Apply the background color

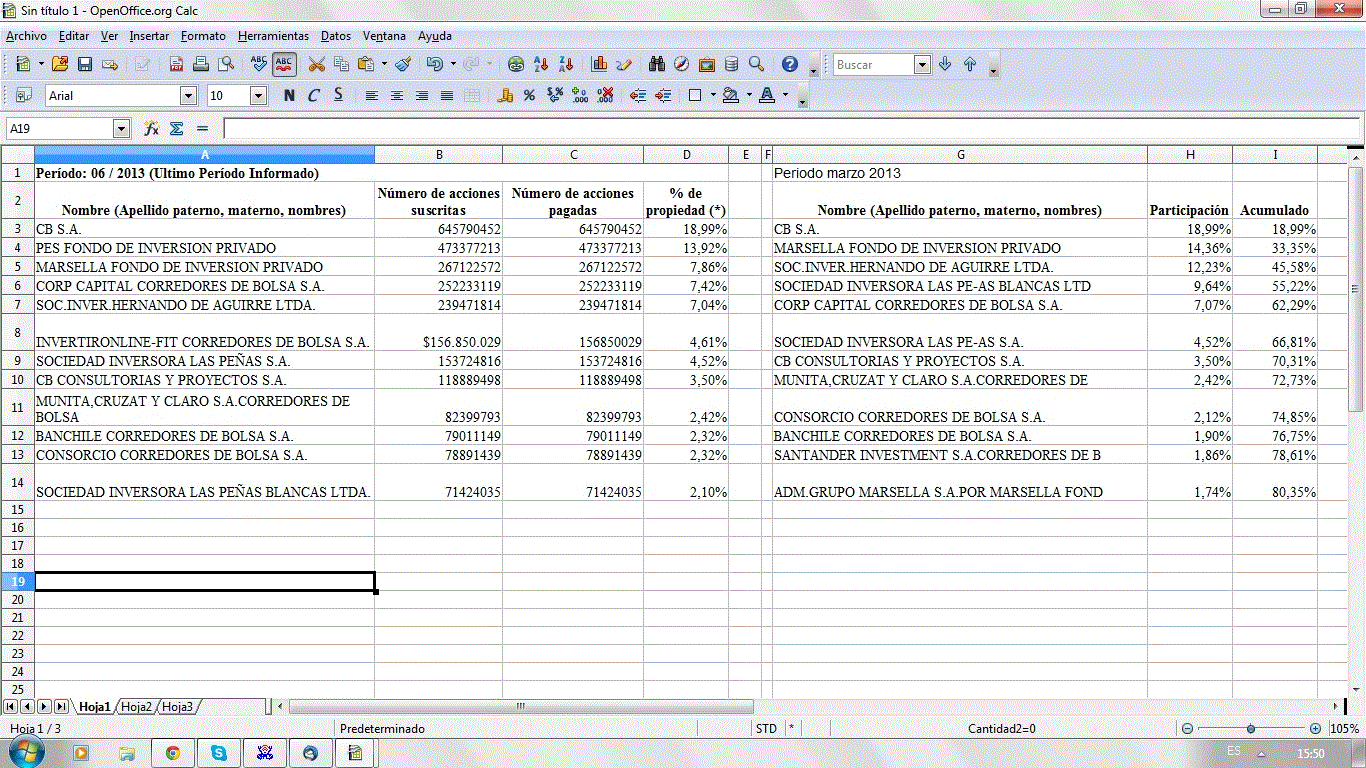731,96
